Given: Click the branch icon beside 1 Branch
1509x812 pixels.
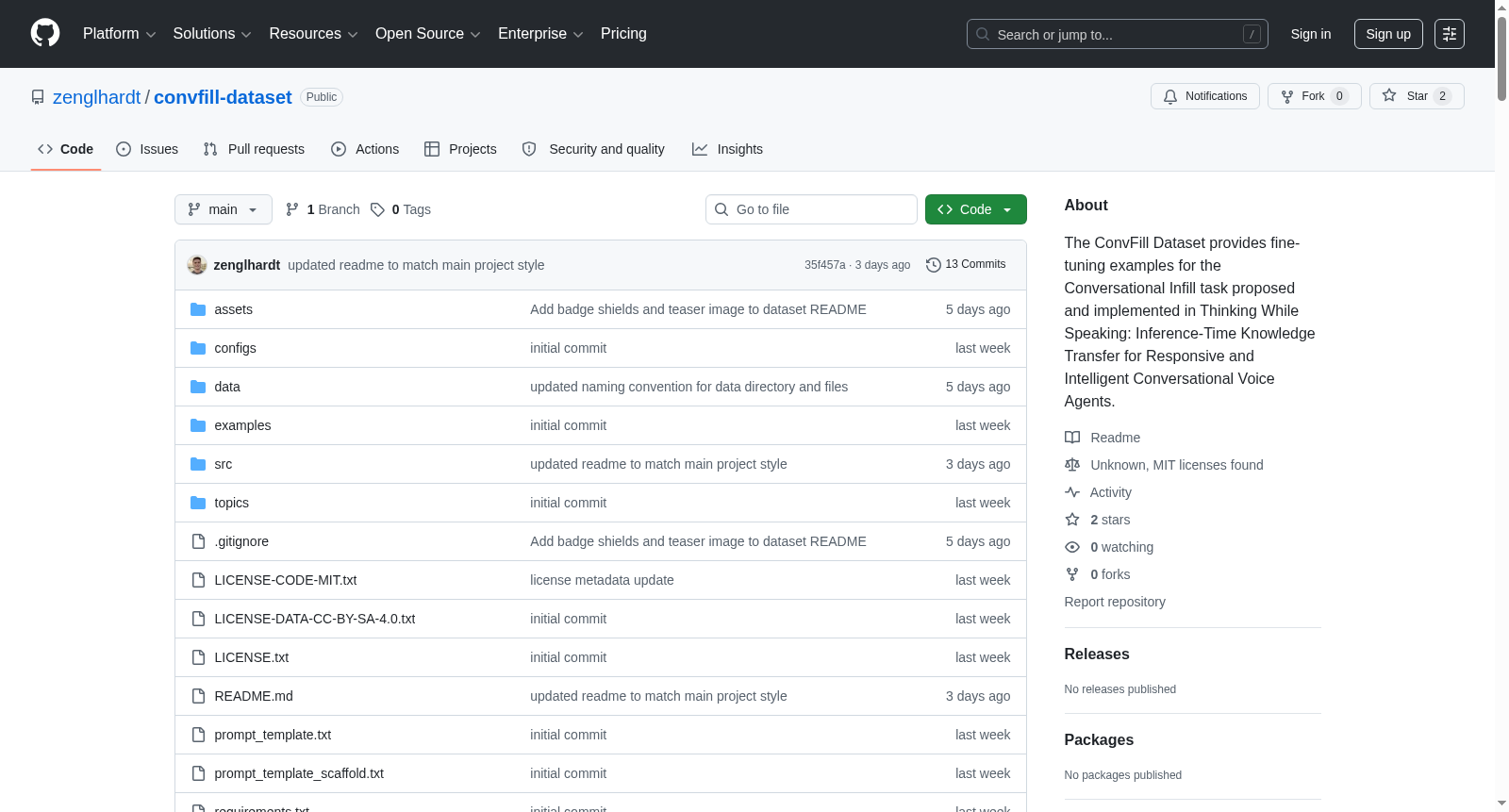Looking at the screenshot, I should tap(292, 209).
